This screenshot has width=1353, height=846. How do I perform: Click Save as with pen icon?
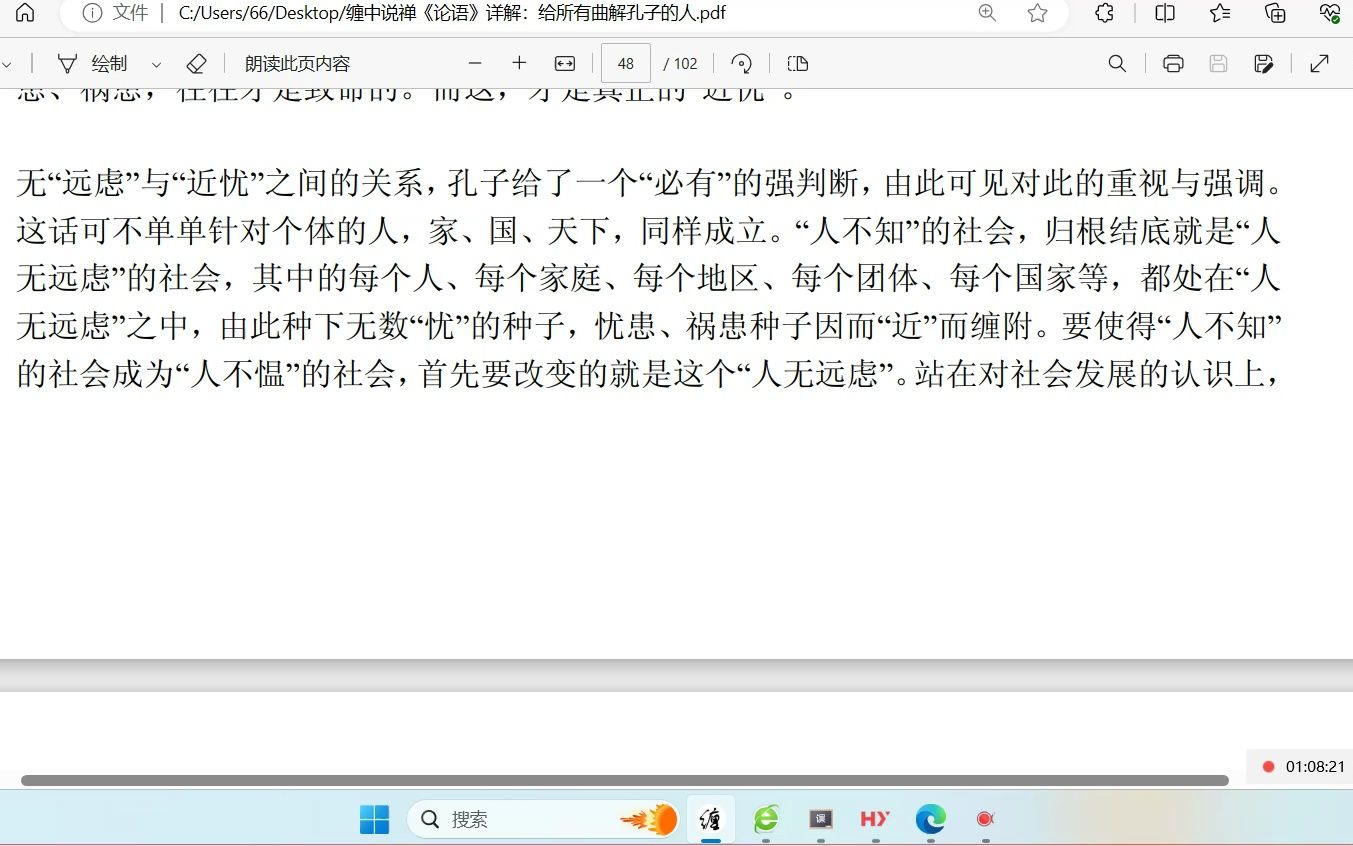1263,63
